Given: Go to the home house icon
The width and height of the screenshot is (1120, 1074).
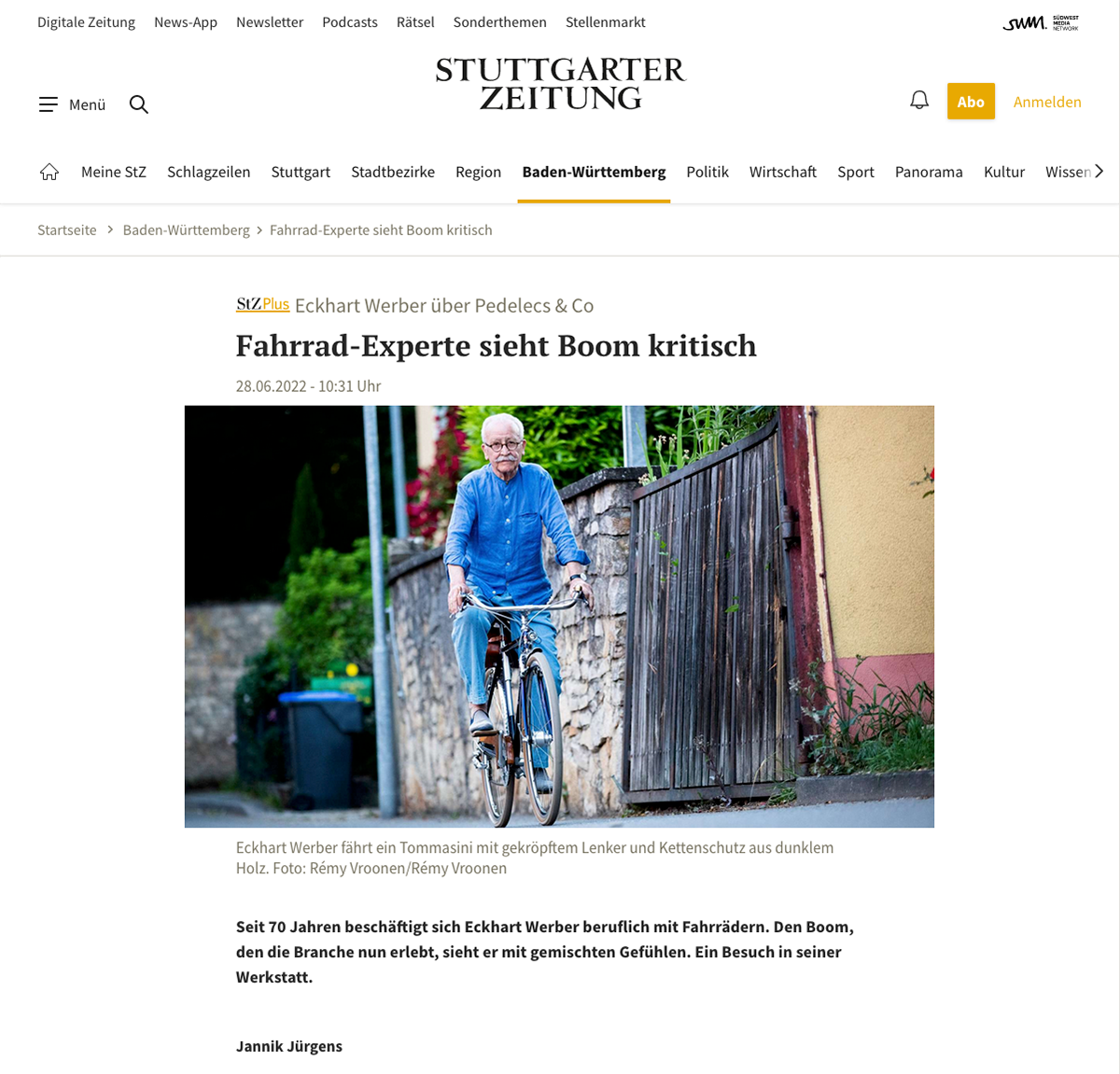Looking at the screenshot, I should coord(49,172).
